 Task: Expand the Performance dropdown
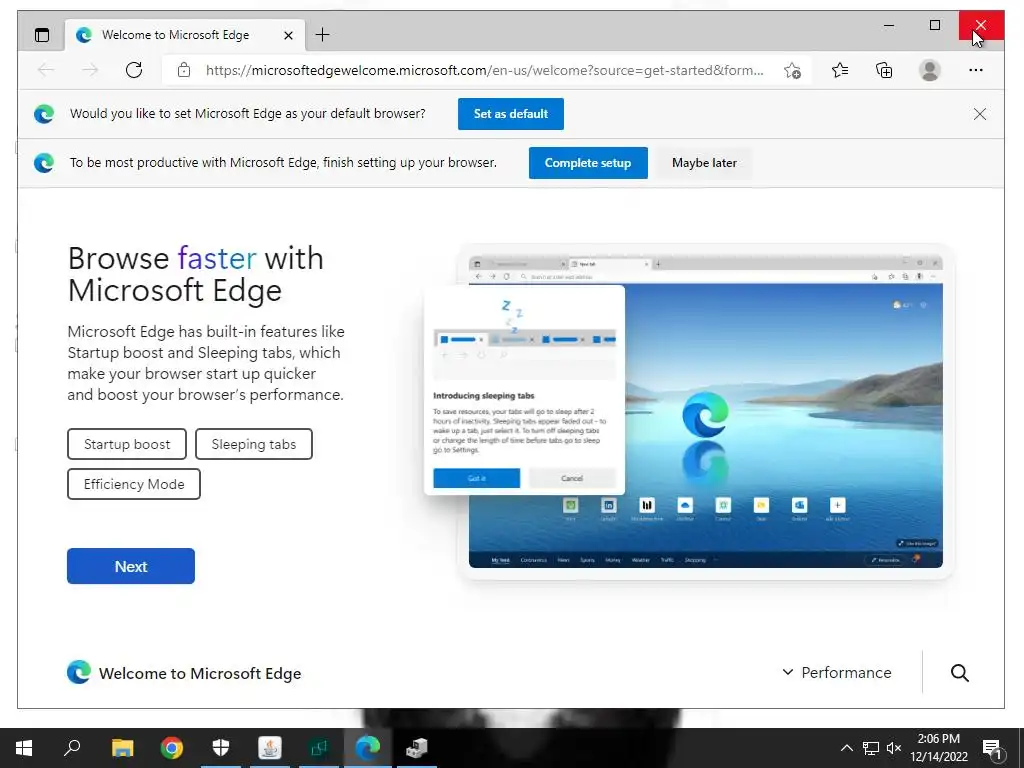click(x=837, y=673)
